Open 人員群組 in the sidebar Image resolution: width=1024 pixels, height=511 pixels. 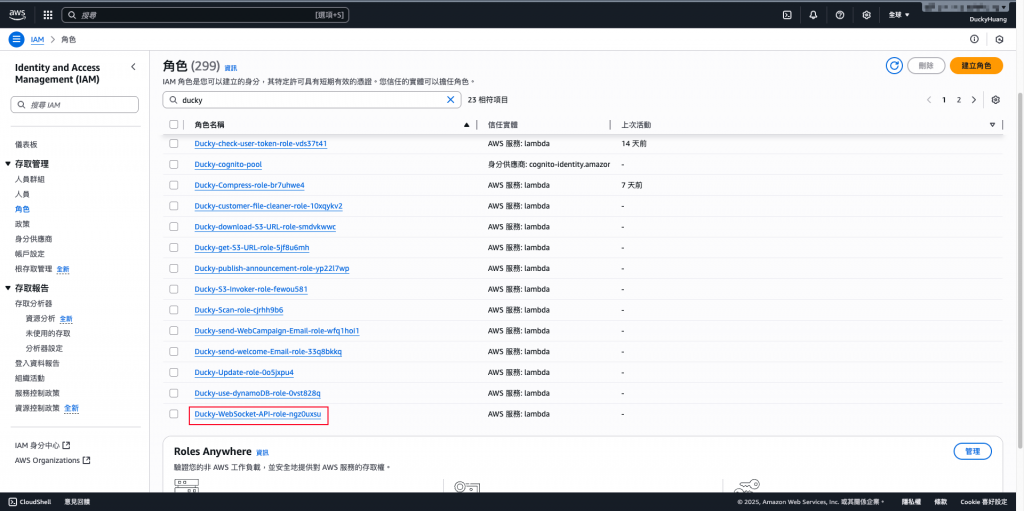click(x=29, y=179)
